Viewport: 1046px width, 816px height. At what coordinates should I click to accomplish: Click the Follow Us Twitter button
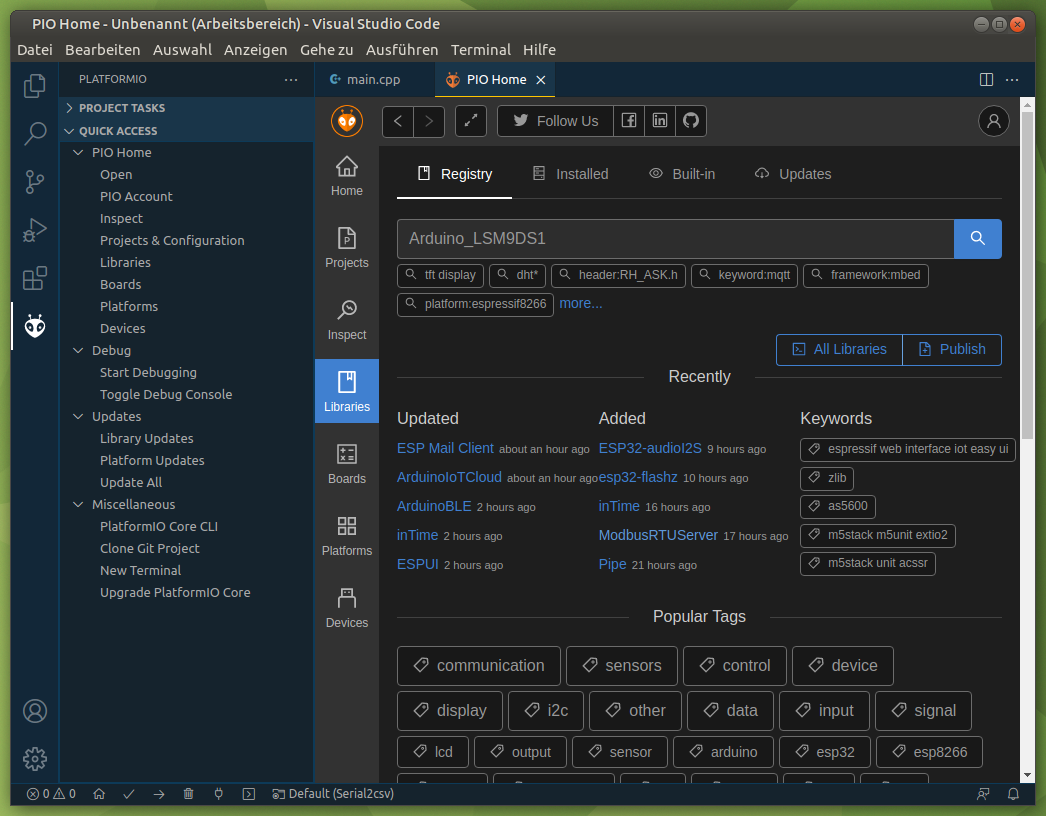click(x=555, y=121)
